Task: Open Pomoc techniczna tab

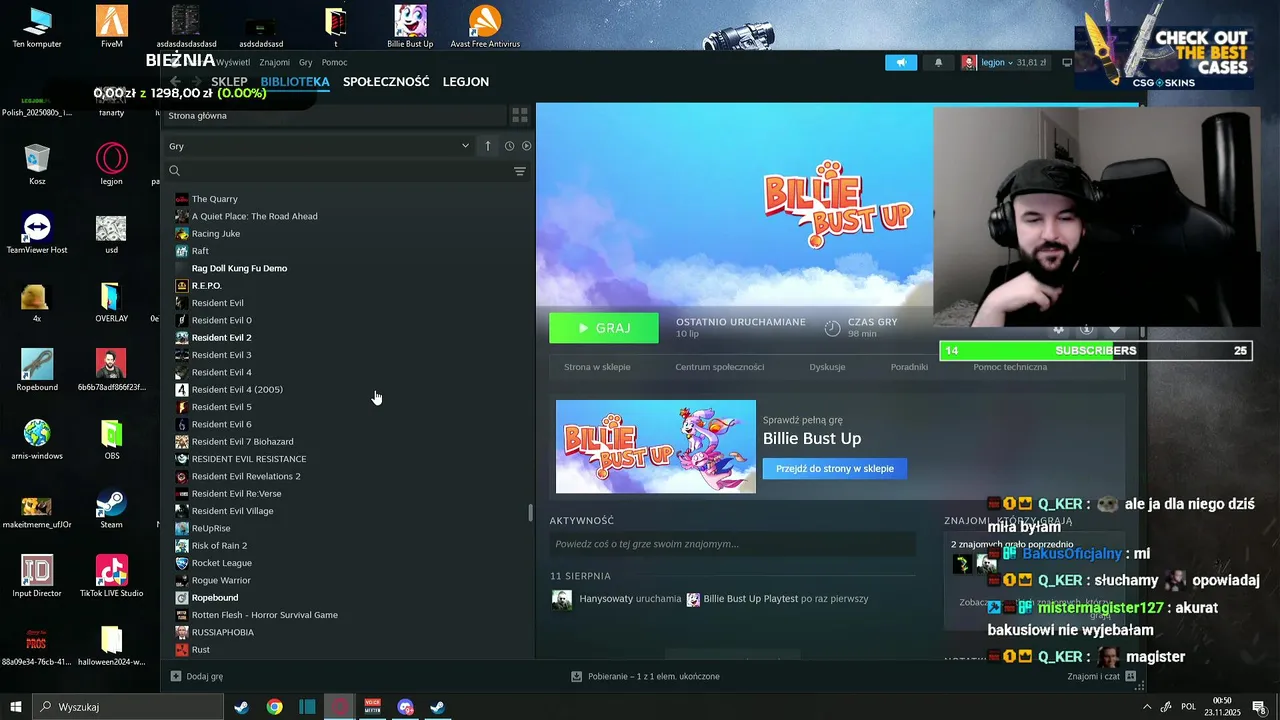Action: point(1010,367)
